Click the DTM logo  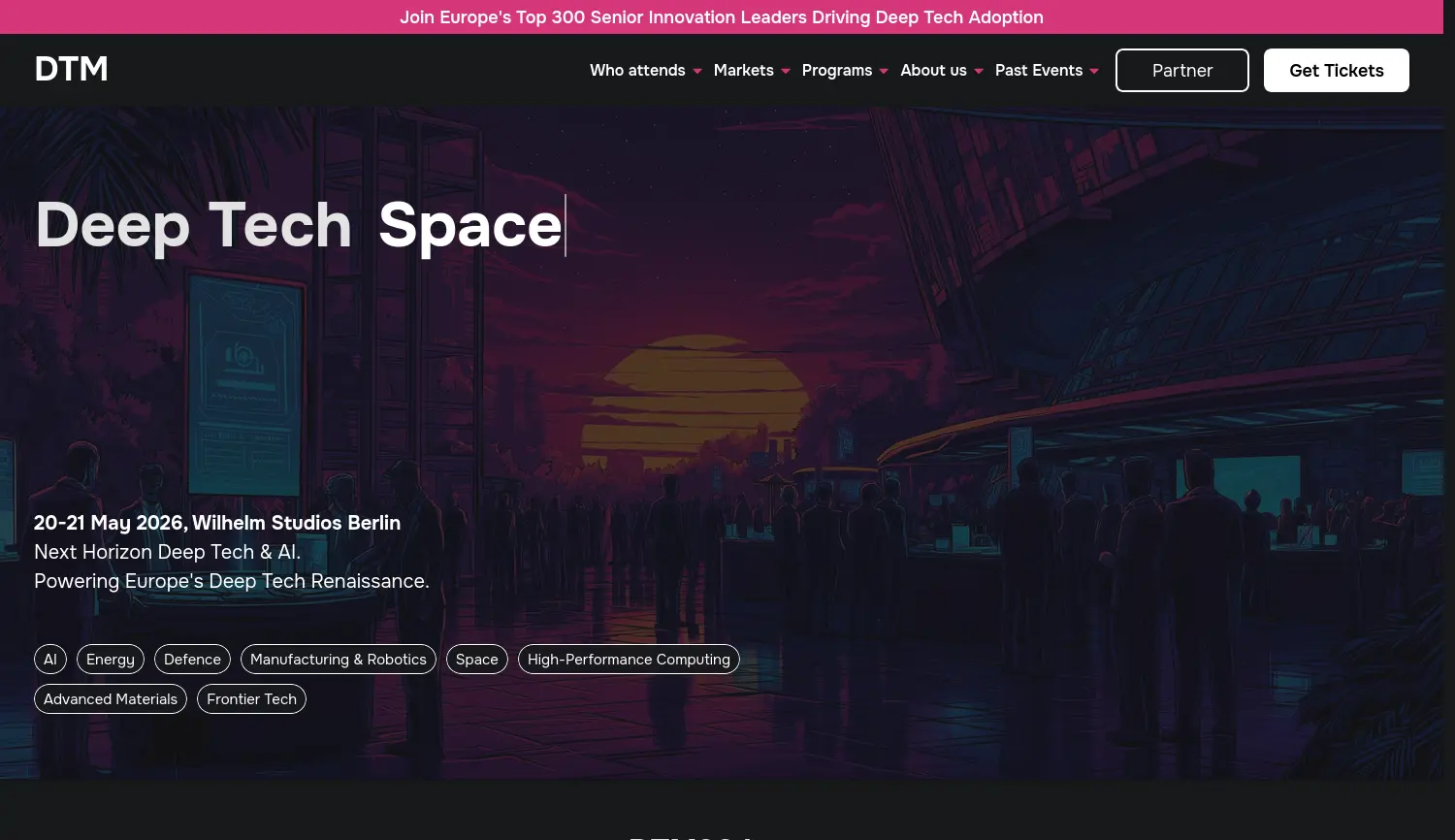tap(71, 68)
